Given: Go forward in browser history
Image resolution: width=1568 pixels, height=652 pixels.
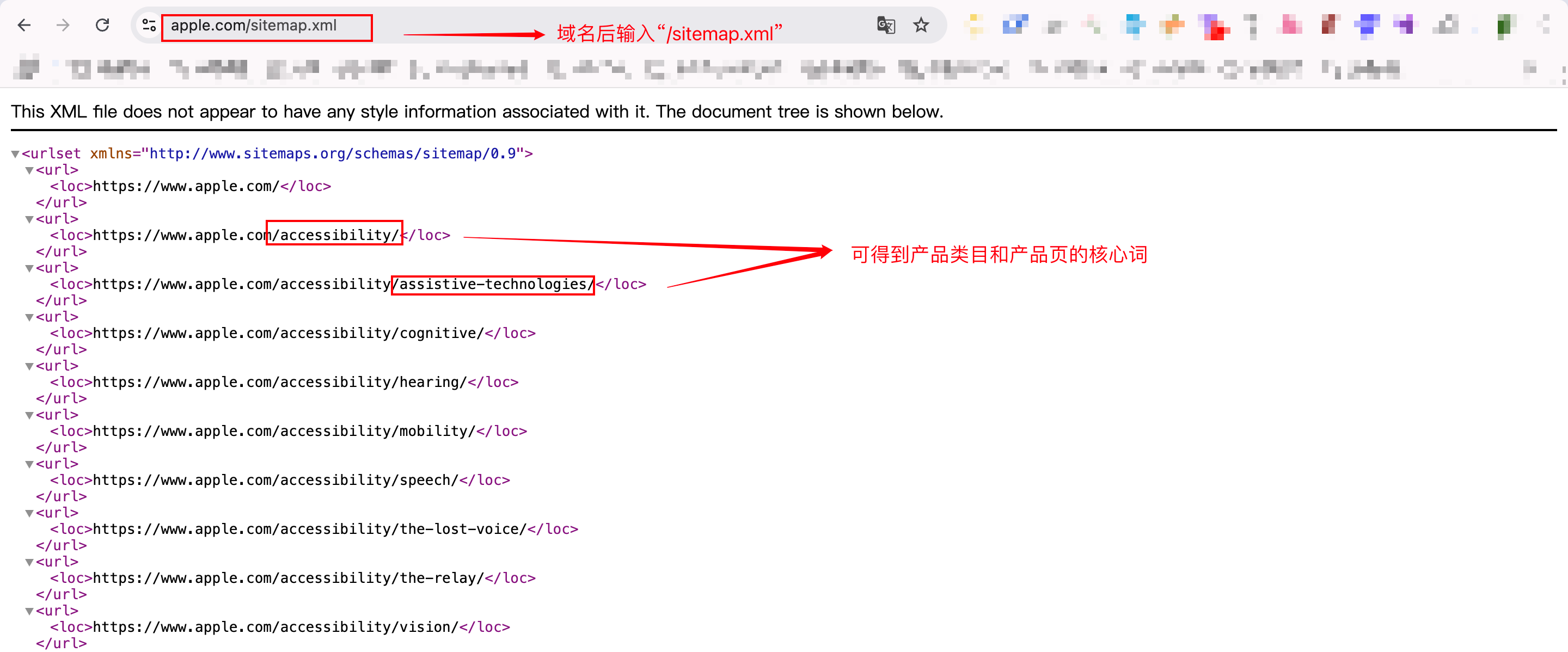Looking at the screenshot, I should tap(63, 26).
